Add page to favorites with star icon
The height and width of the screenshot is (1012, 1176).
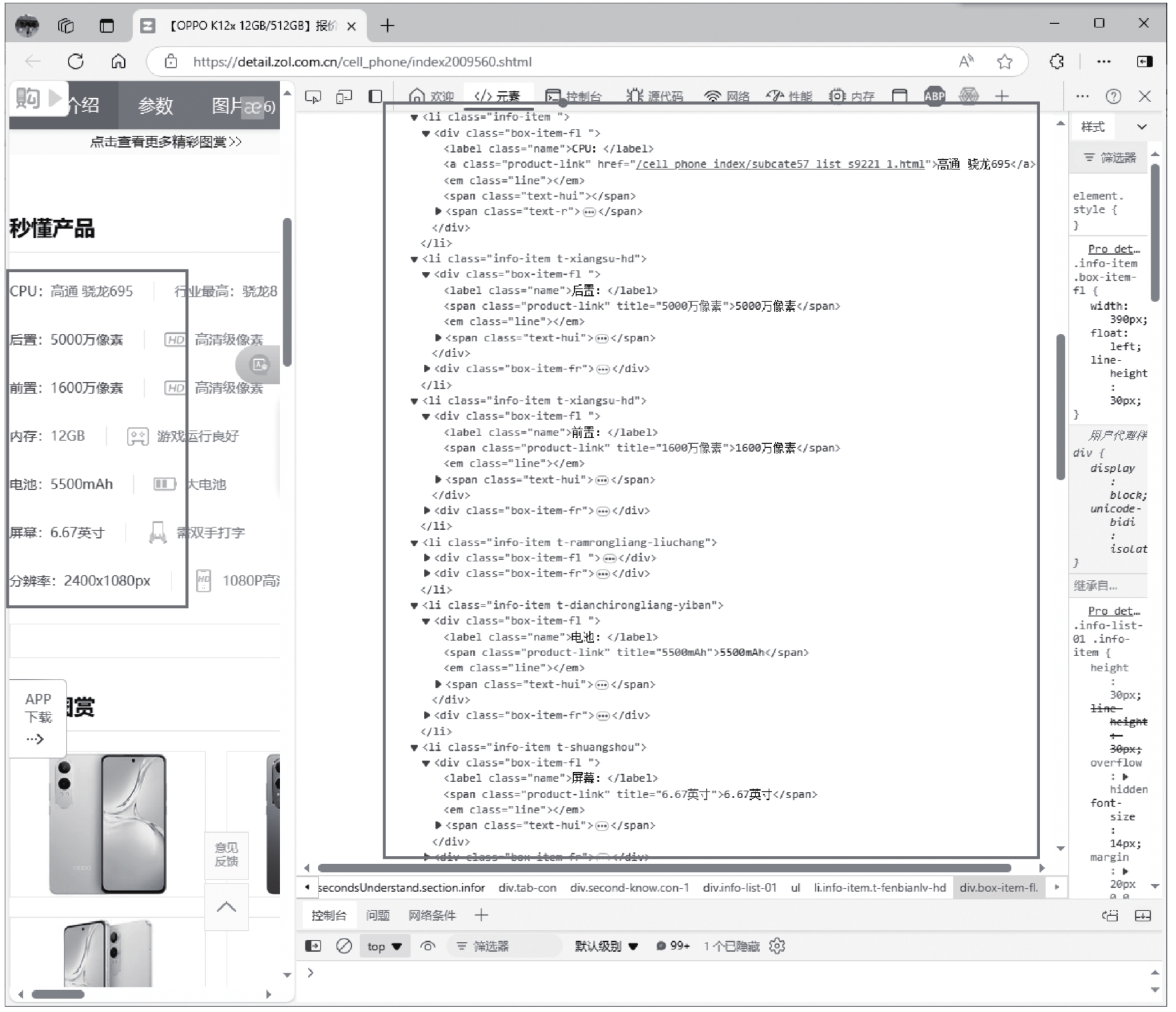click(x=1004, y=62)
